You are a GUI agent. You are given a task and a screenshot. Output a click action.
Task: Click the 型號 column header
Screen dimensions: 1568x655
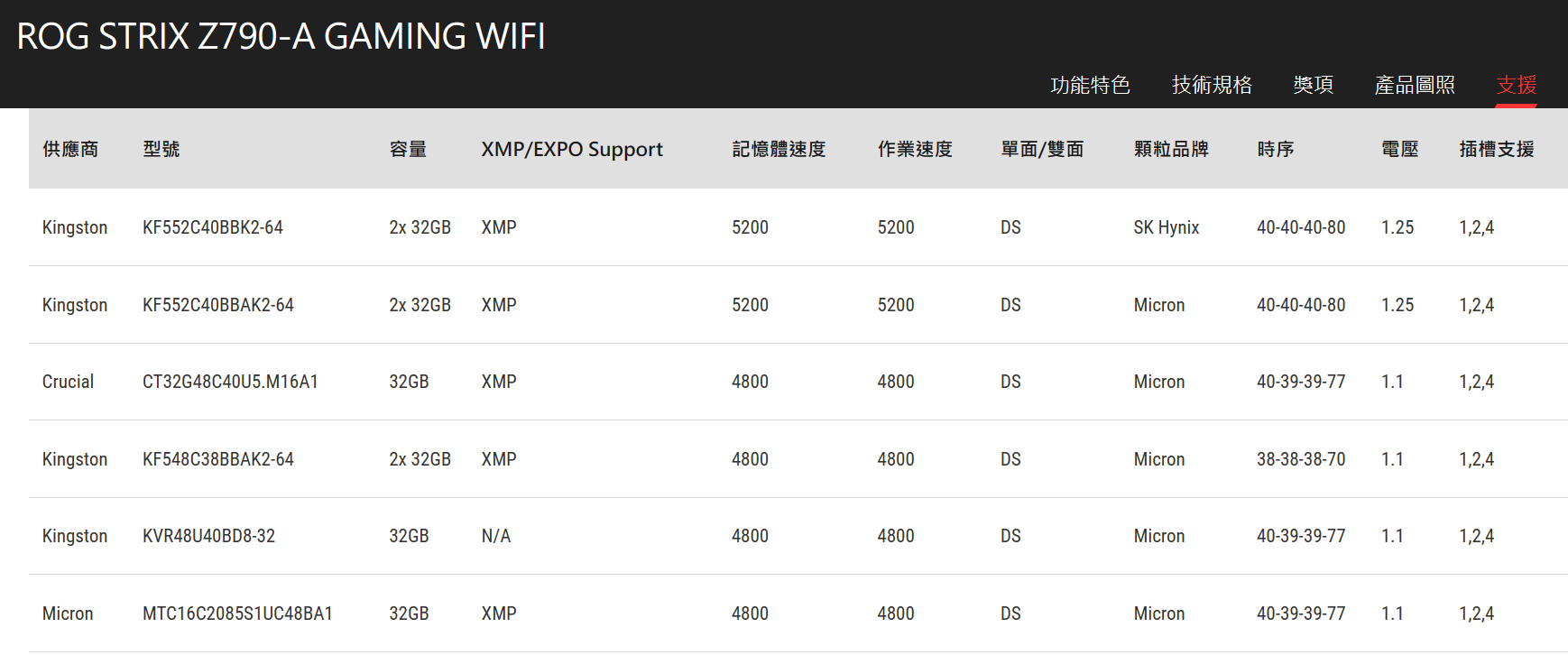(161, 149)
